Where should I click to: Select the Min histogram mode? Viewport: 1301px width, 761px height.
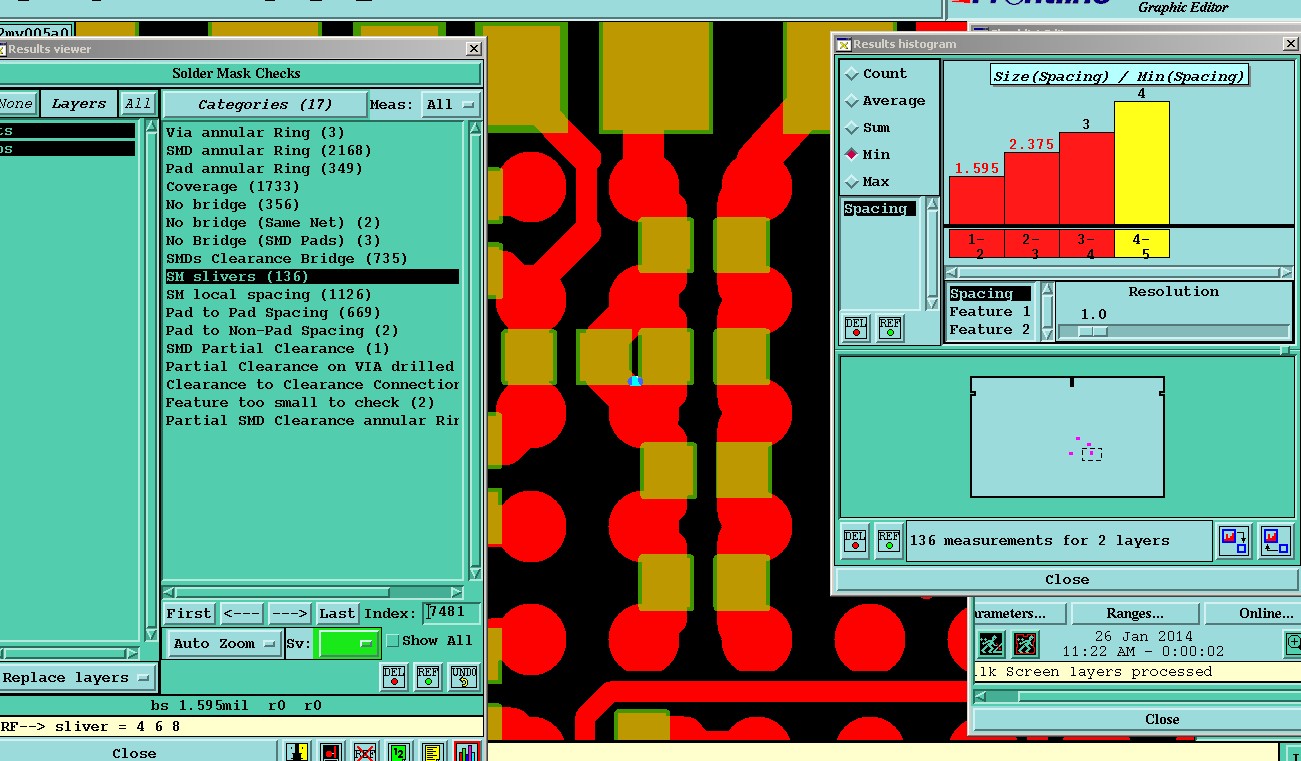(867, 155)
